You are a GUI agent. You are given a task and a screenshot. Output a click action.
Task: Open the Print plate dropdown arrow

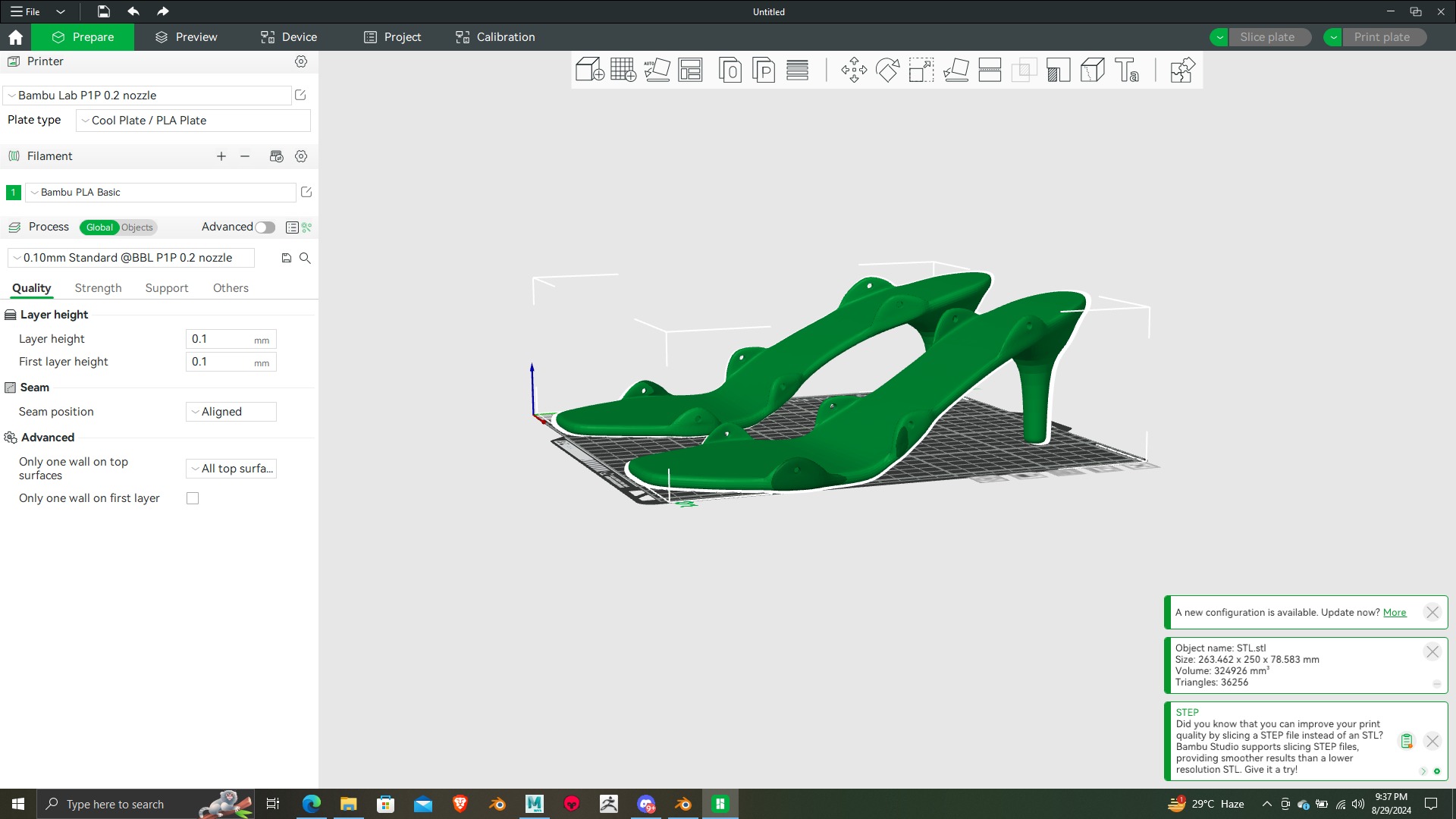[1333, 37]
